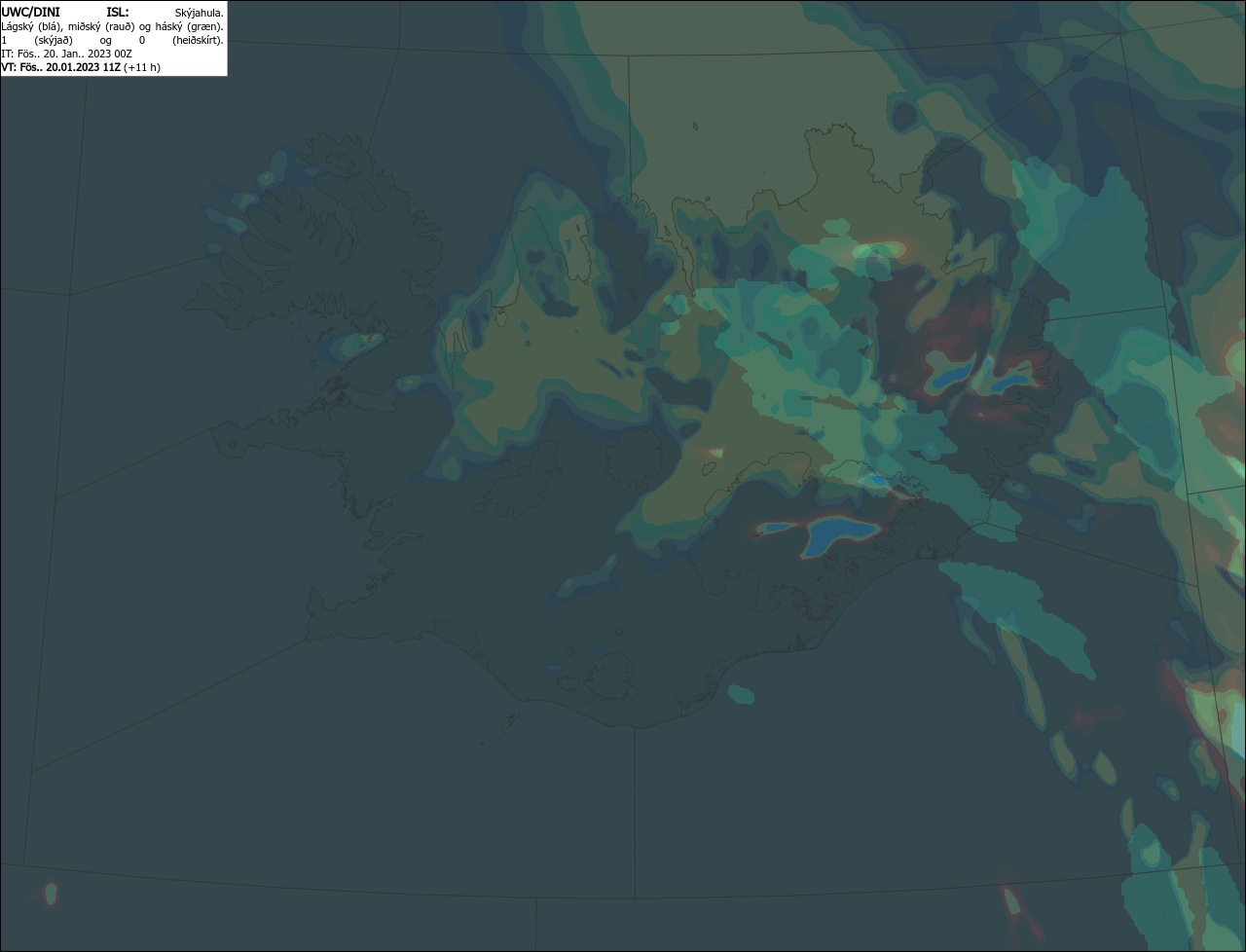This screenshot has height=952, width=1246.
Task: Click the IT: Fös.. 20. Jan.. 2023 00Z line
Action: pos(66,54)
